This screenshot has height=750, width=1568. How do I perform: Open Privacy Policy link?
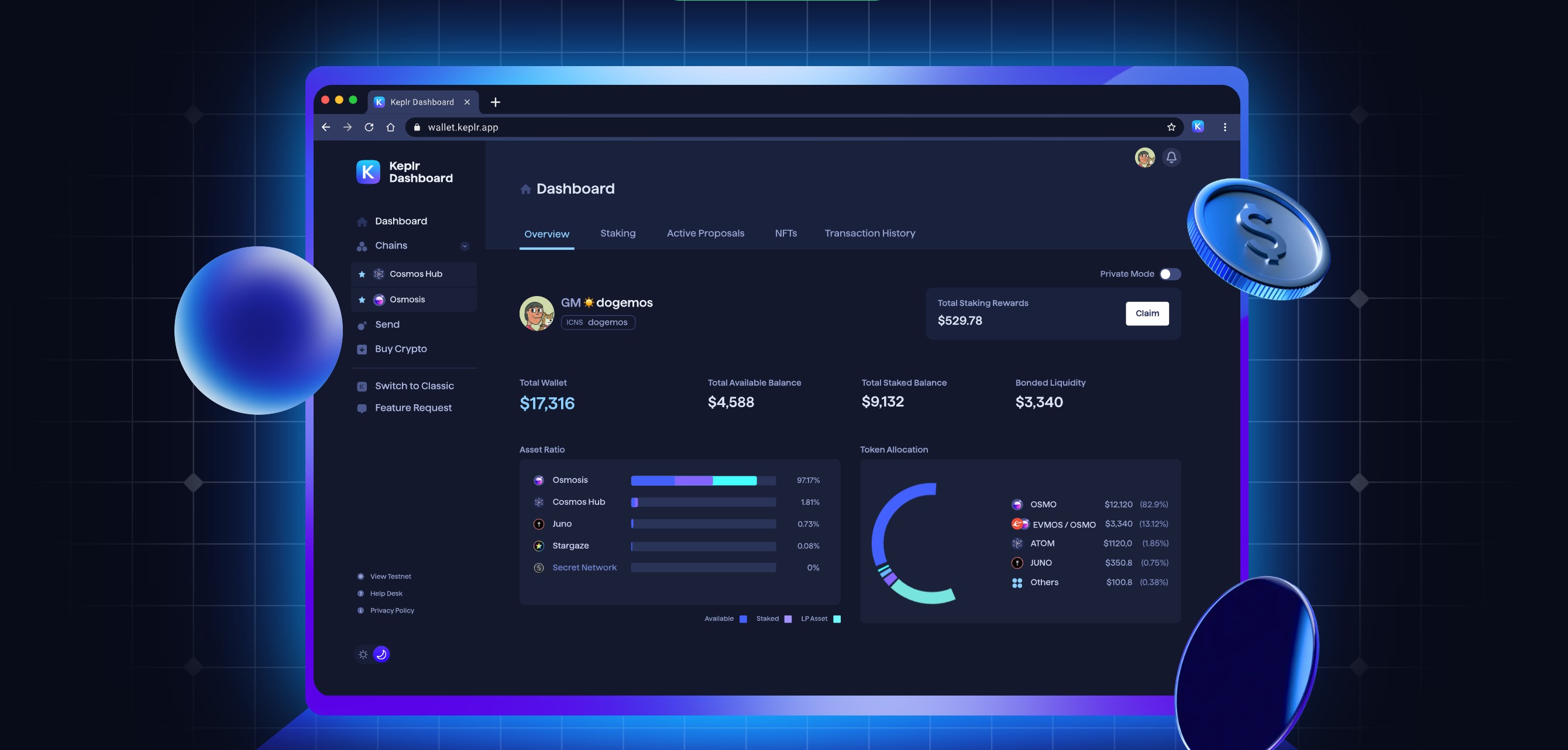pyautogui.click(x=391, y=611)
